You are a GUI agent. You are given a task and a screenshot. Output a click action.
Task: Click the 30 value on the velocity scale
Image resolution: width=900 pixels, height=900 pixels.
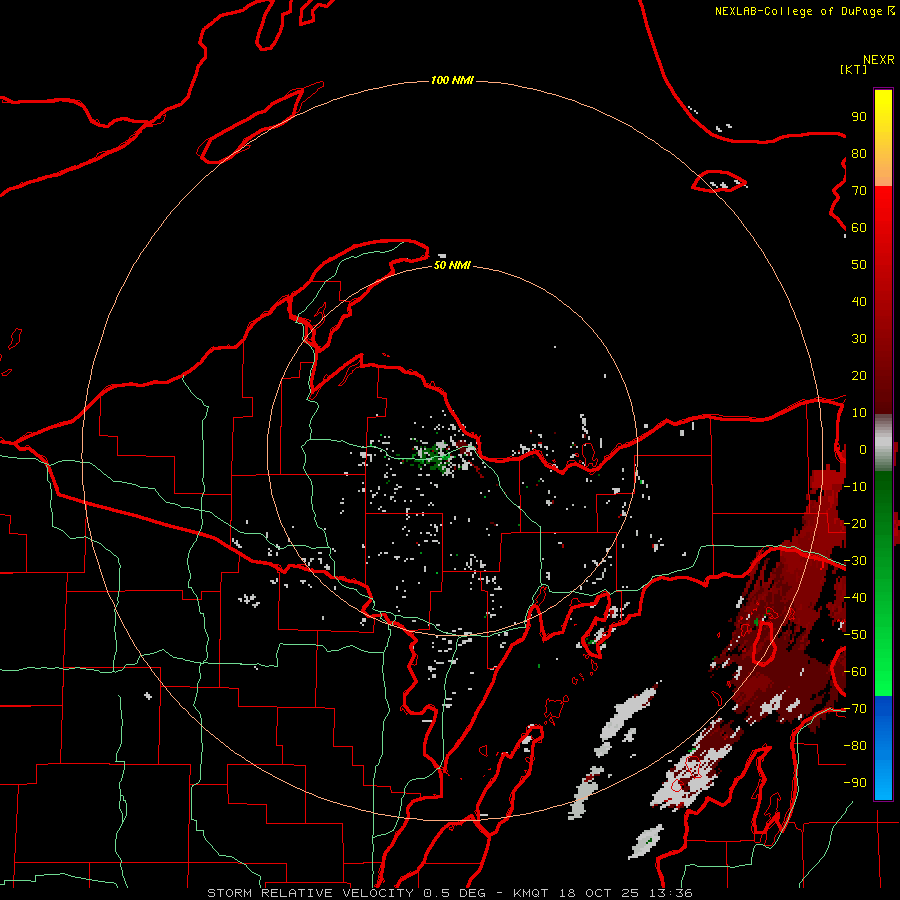[859, 339]
